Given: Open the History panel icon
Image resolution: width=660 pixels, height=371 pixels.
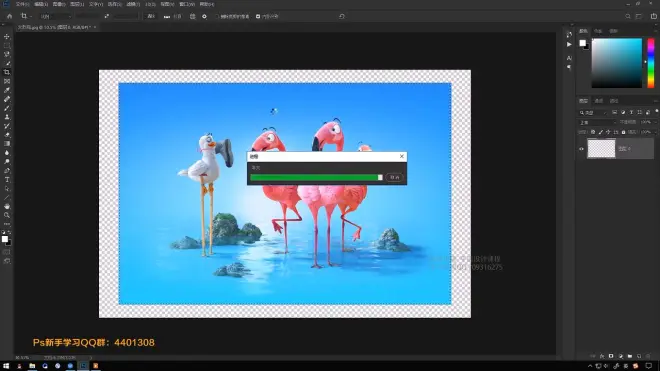Looking at the screenshot, I should pyautogui.click(x=569, y=35).
